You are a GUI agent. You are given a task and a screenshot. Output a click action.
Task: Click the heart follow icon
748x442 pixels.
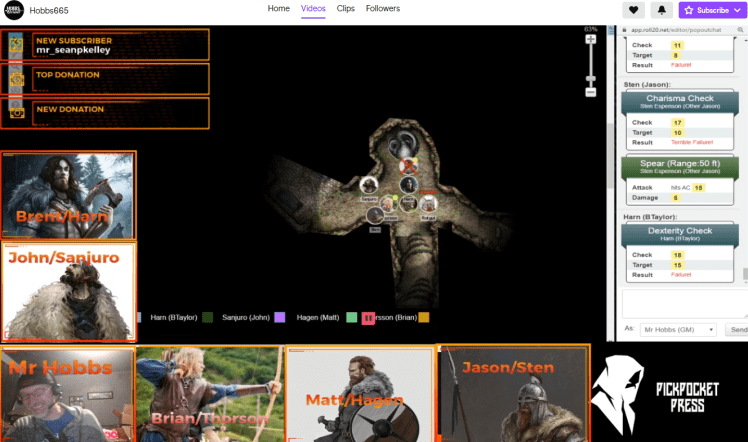click(633, 10)
